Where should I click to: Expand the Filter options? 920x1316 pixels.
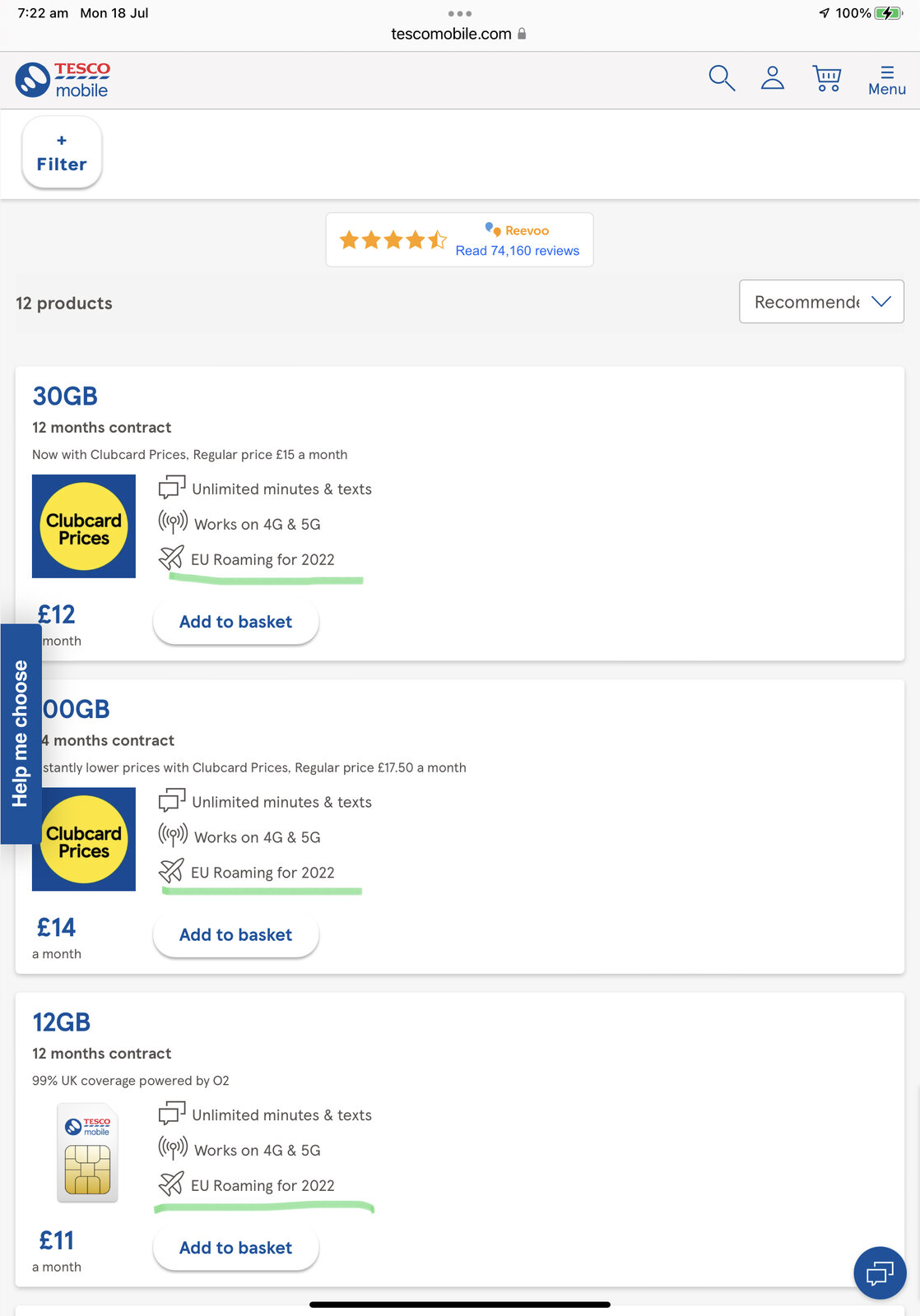point(62,153)
